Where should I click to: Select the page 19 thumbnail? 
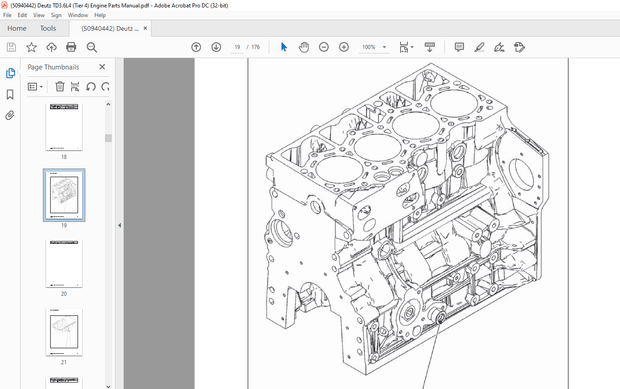click(64, 195)
